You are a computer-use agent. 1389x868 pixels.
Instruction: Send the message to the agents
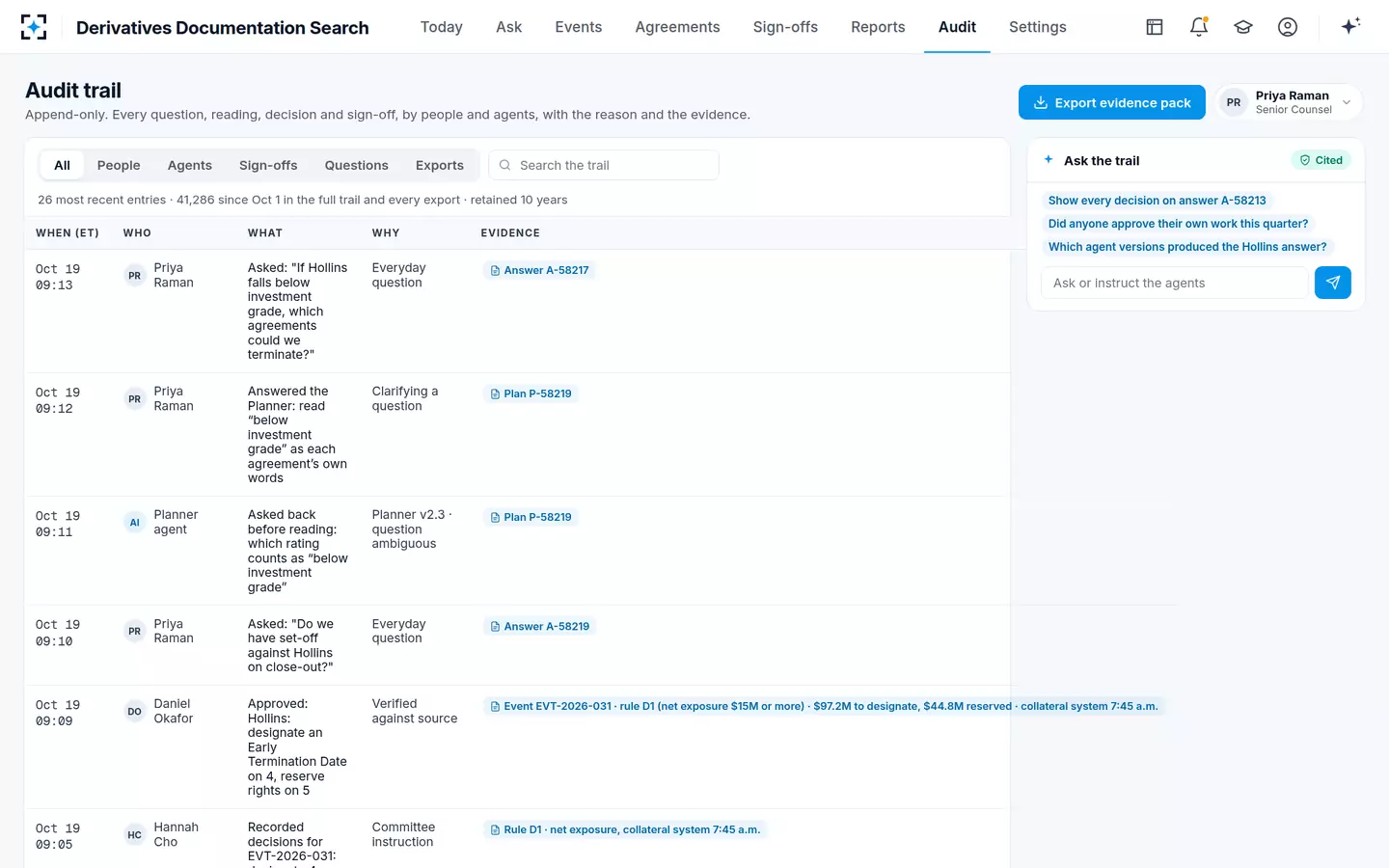[x=1332, y=283]
